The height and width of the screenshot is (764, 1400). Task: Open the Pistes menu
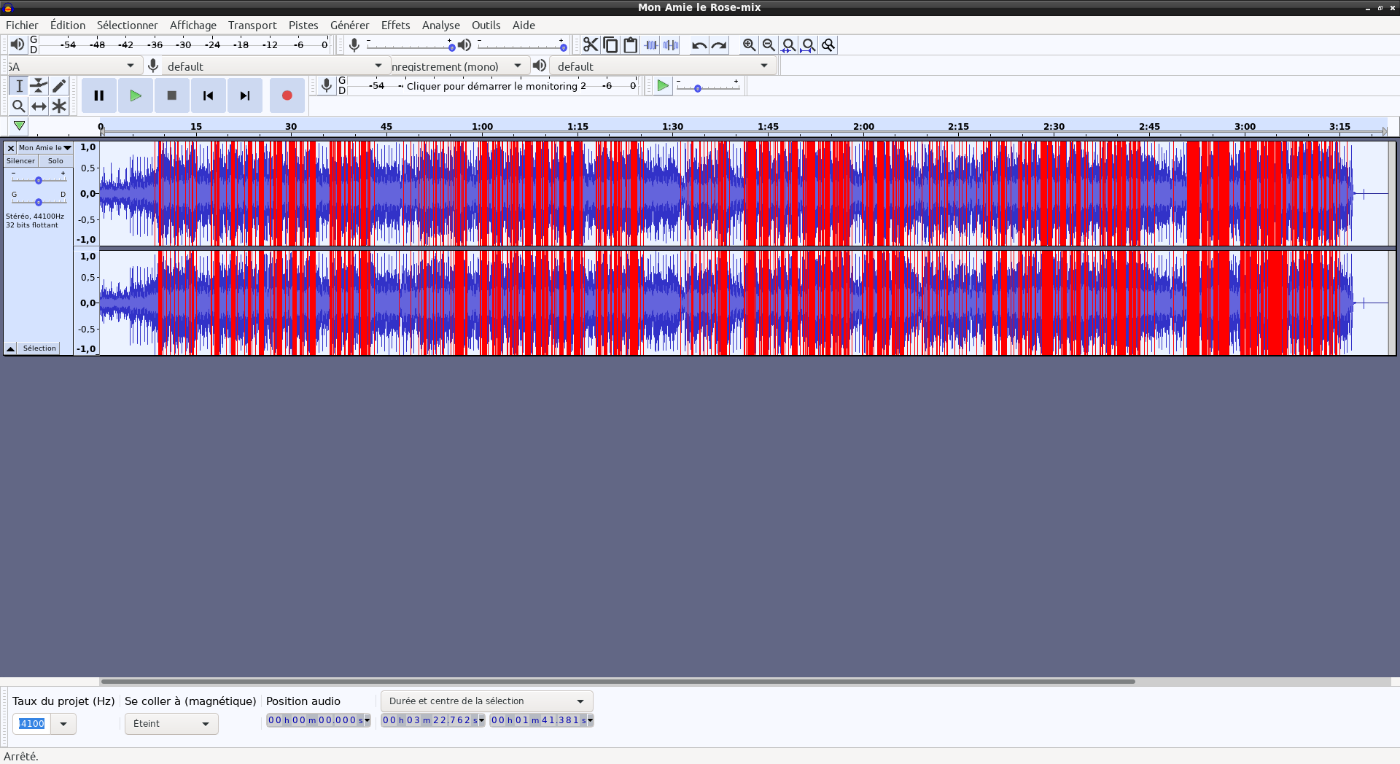tap(303, 25)
